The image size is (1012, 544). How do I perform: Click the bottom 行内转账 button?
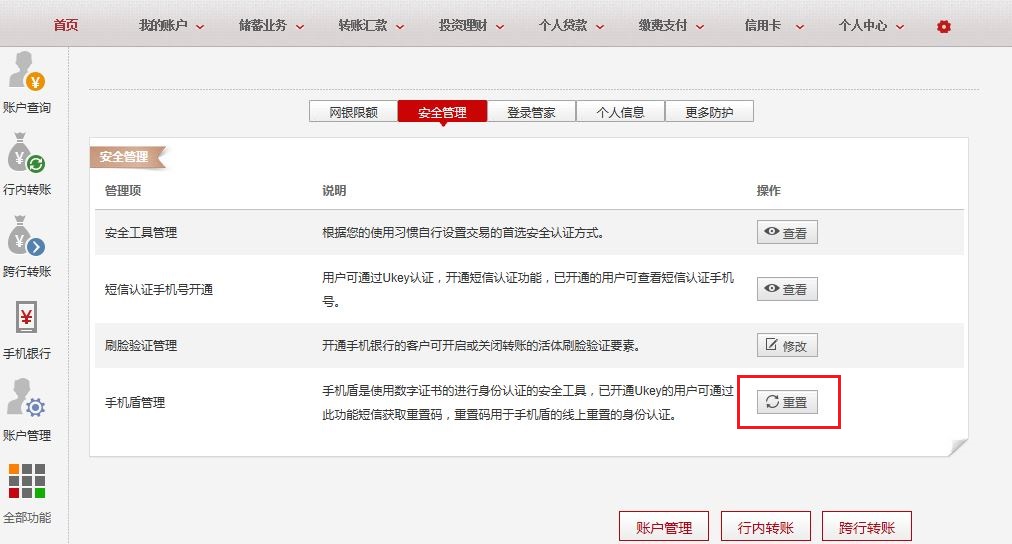765,527
